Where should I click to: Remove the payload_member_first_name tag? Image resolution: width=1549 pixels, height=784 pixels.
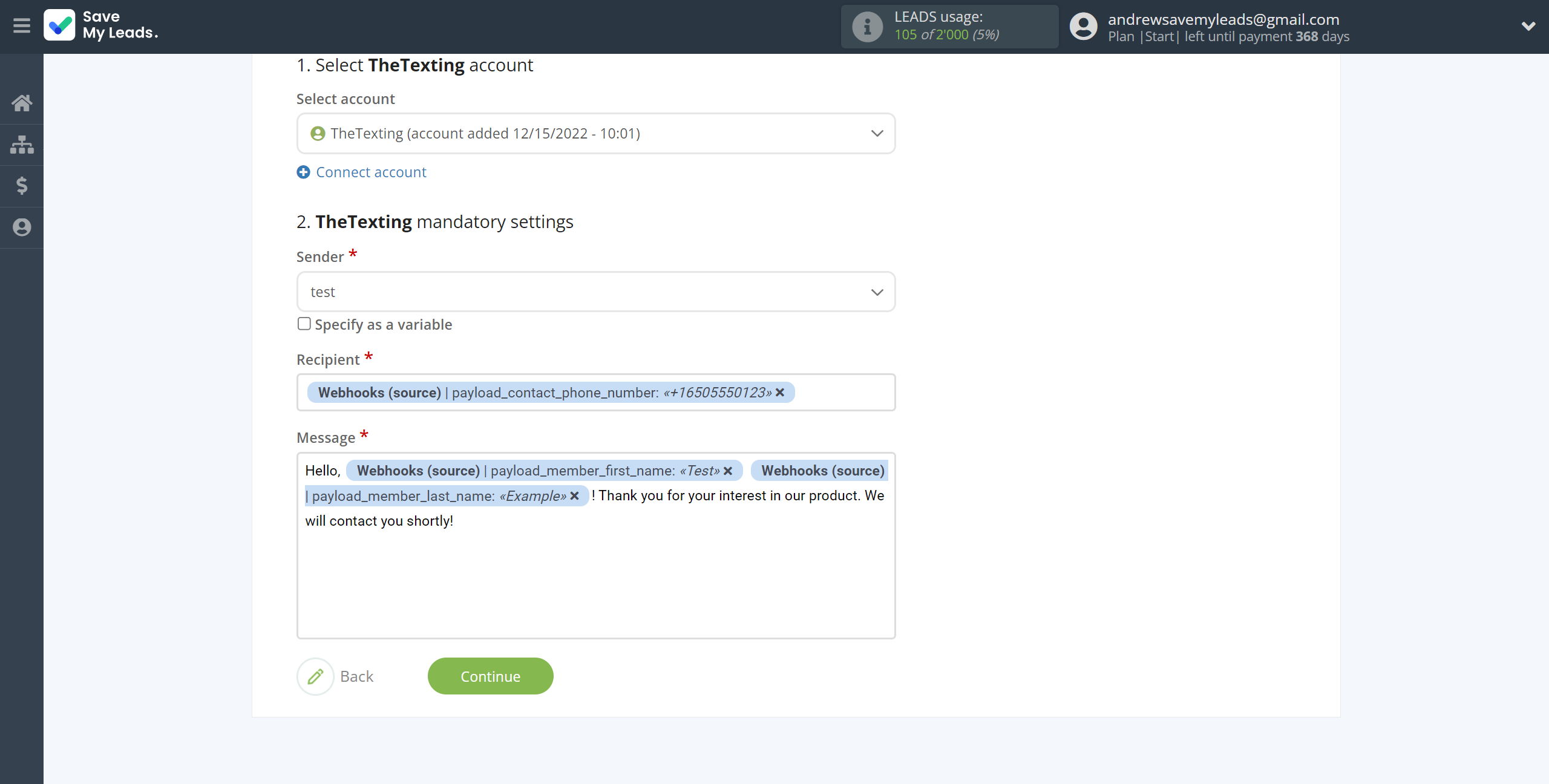tap(728, 471)
